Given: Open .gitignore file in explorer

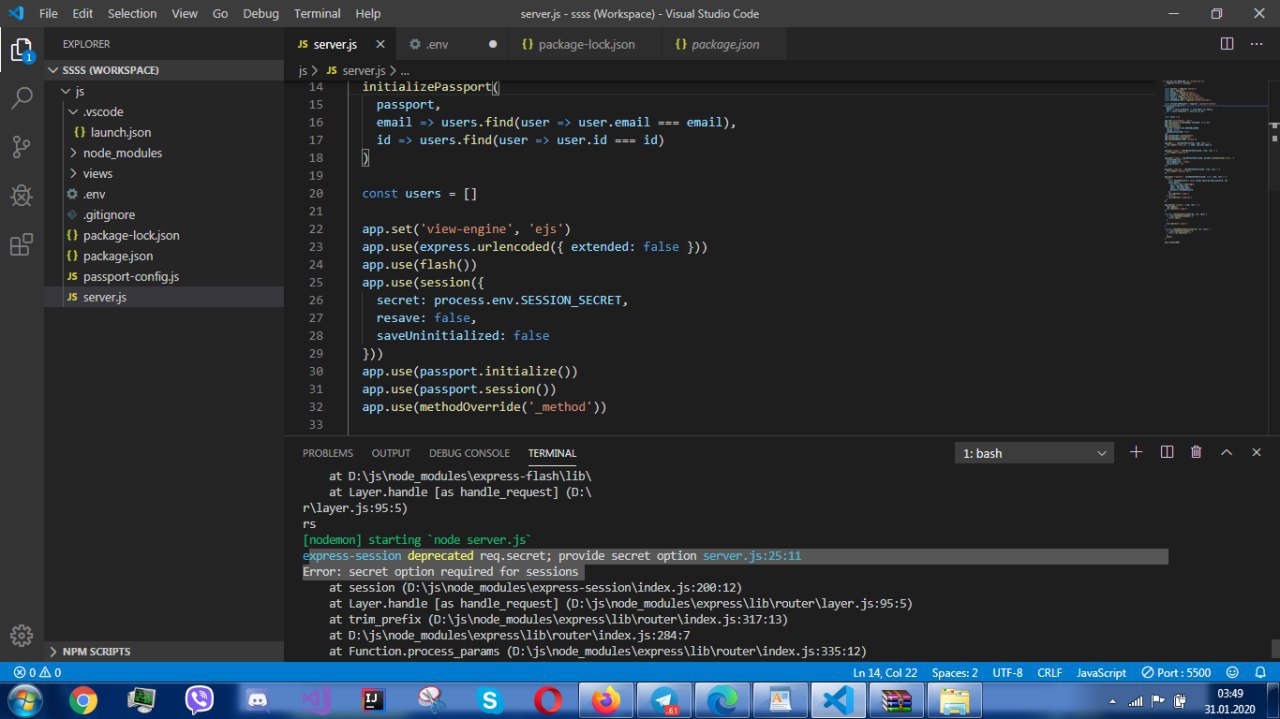Looking at the screenshot, I should pos(164,215).
